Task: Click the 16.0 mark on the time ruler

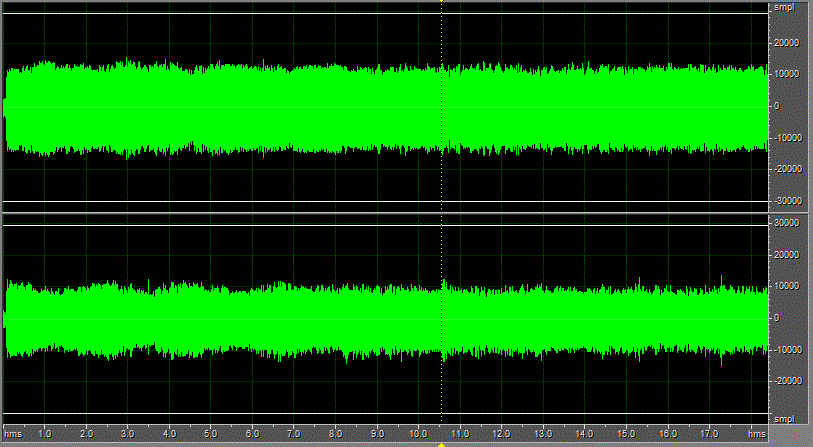Action: click(x=668, y=434)
